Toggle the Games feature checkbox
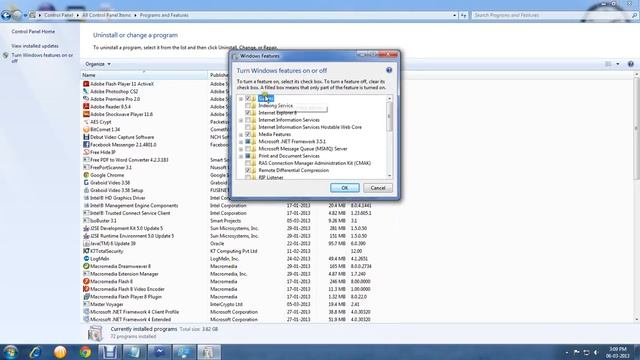Screen dimensions: 640x360 click(248, 98)
